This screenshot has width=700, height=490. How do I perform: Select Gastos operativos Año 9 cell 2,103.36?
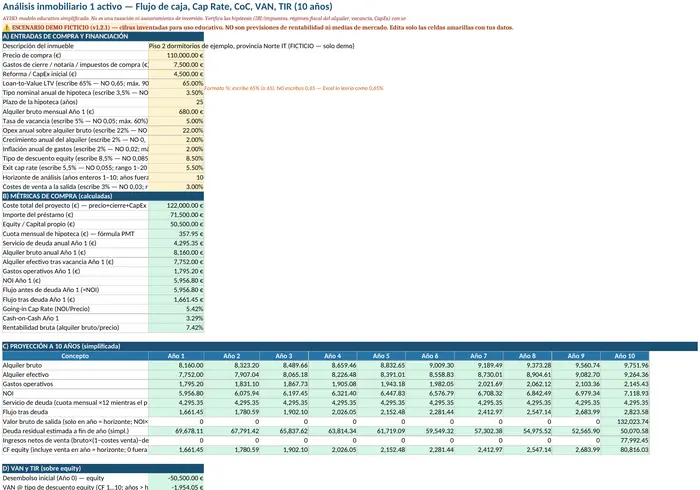[576, 384]
